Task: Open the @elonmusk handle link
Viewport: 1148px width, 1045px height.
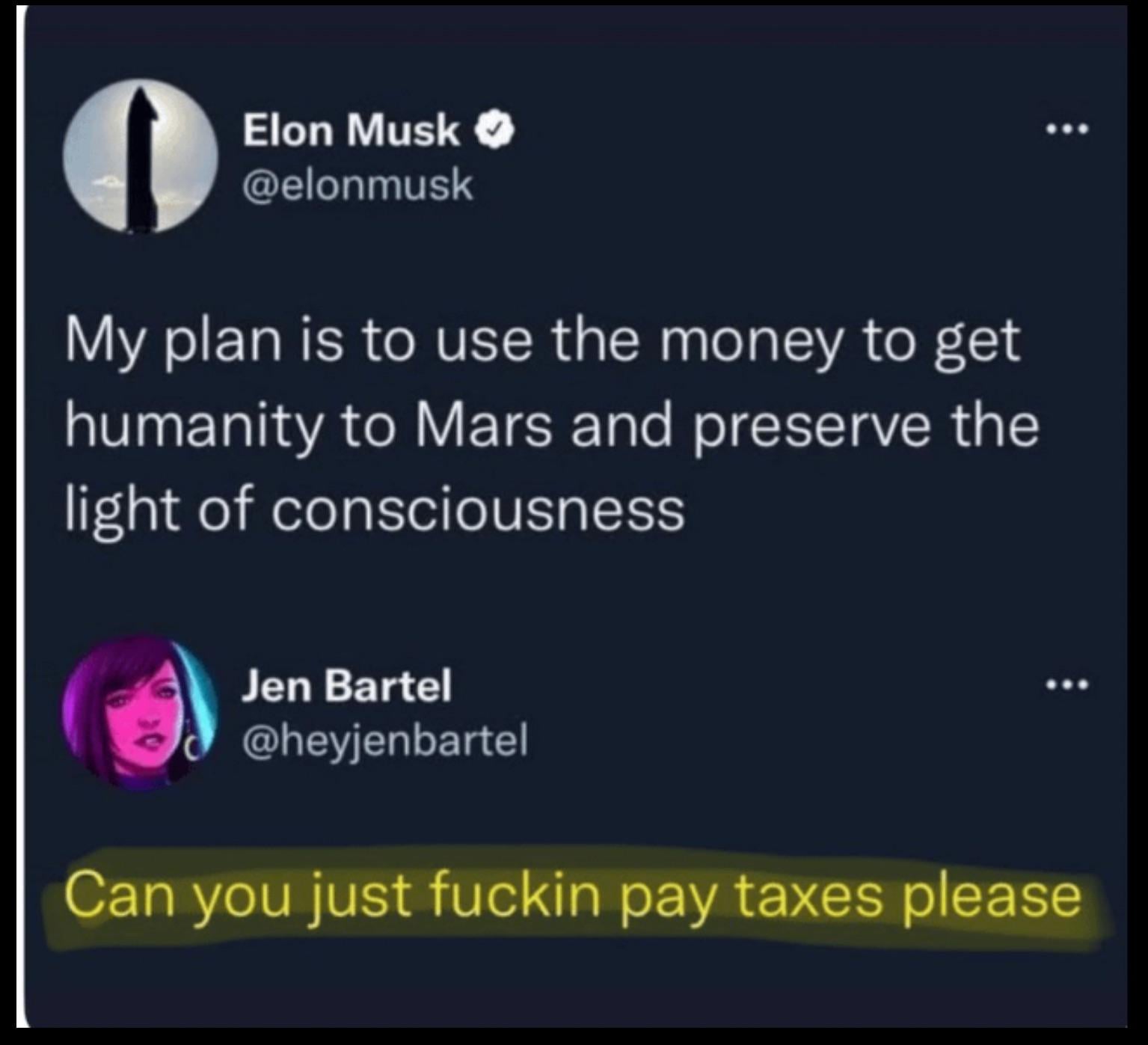Action: click(357, 185)
